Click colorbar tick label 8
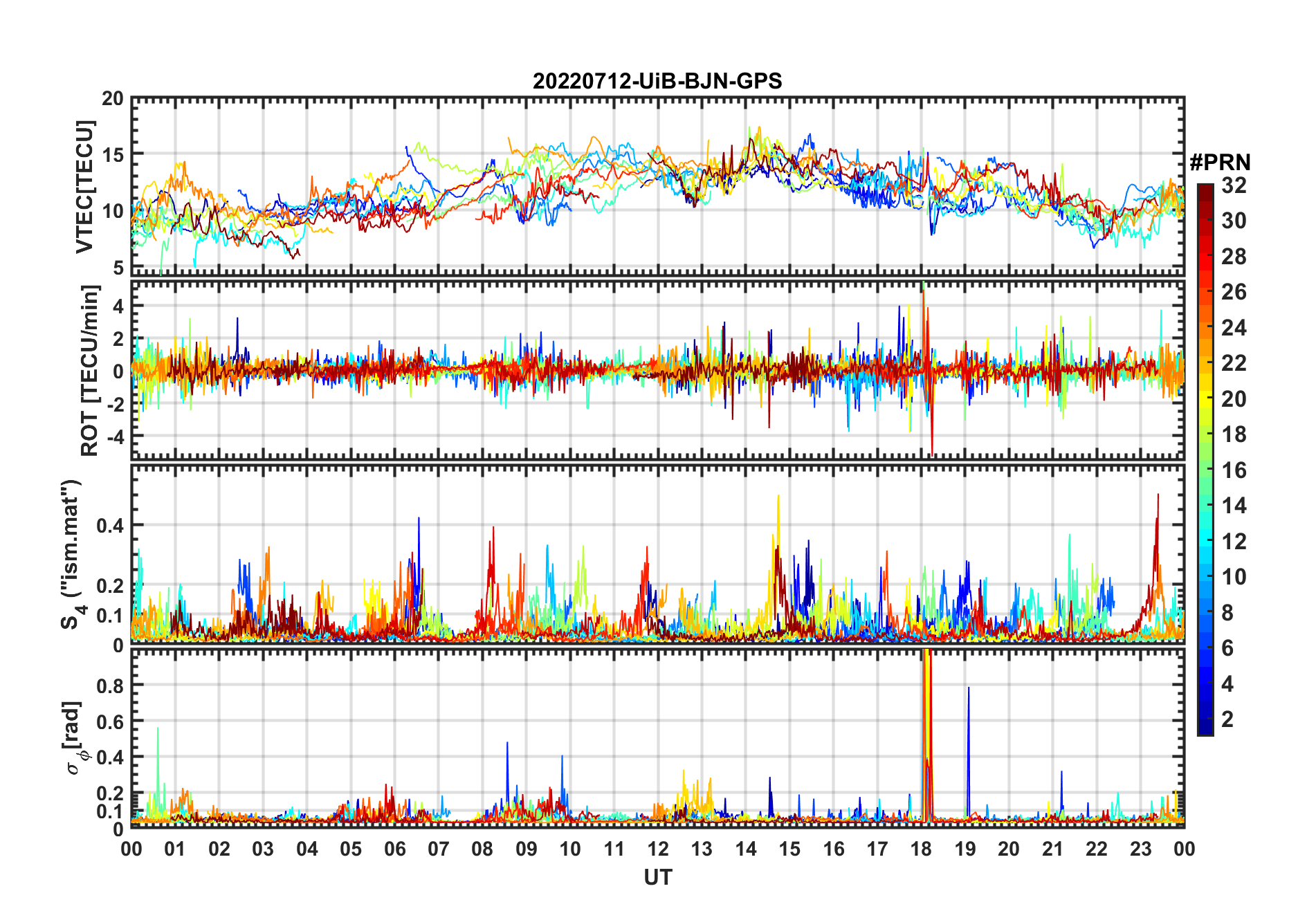Viewport: 1316px width, 920px height. [1227, 613]
